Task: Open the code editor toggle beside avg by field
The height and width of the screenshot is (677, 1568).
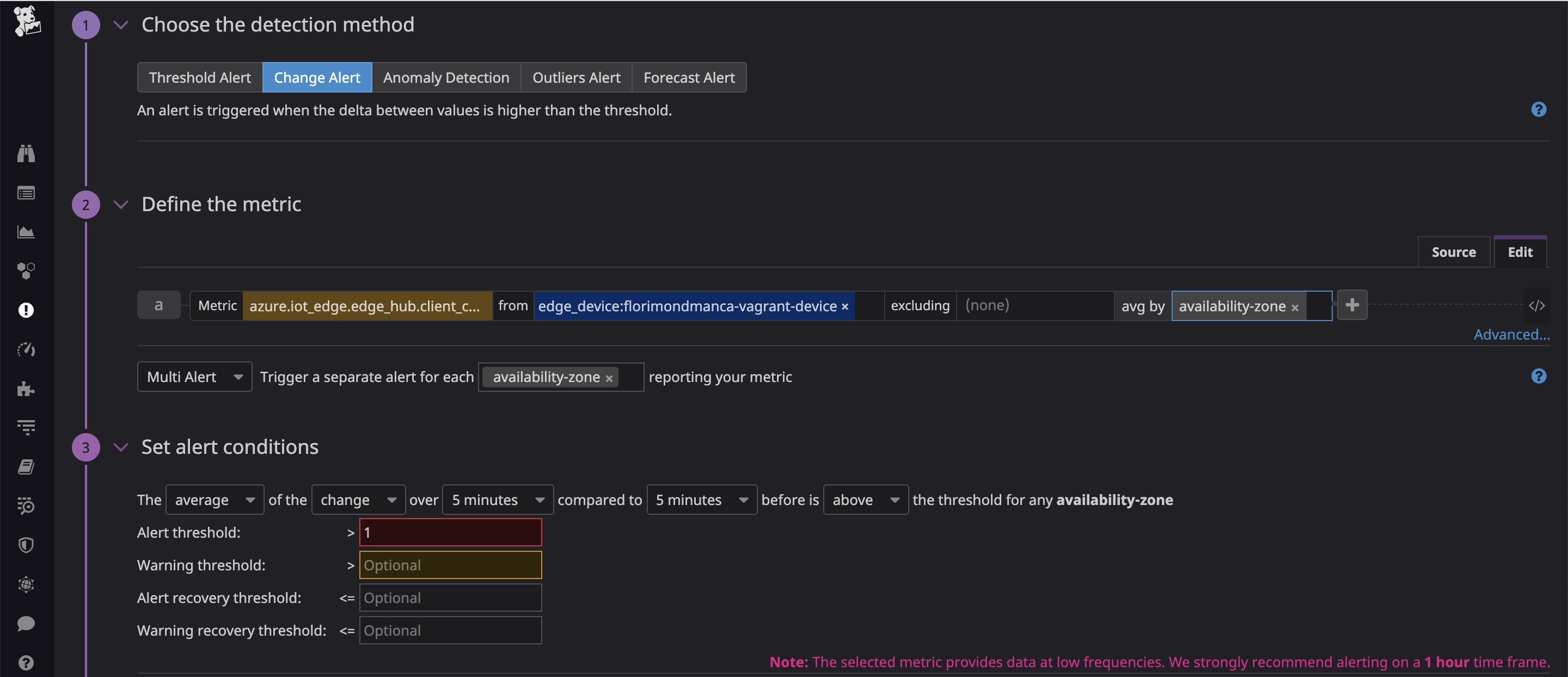Action: (x=1538, y=305)
